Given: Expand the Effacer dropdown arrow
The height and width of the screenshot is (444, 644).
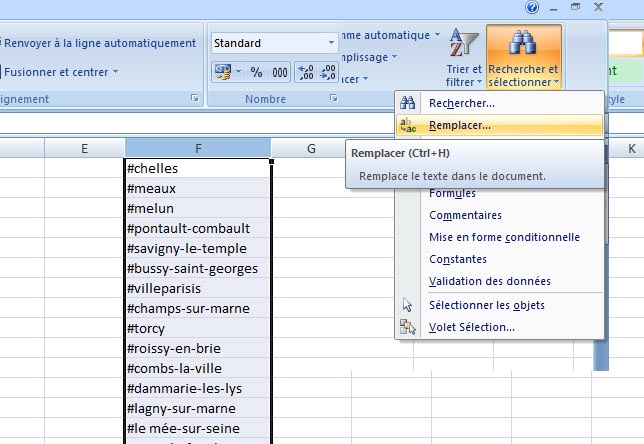Looking at the screenshot, I should pos(365,78).
